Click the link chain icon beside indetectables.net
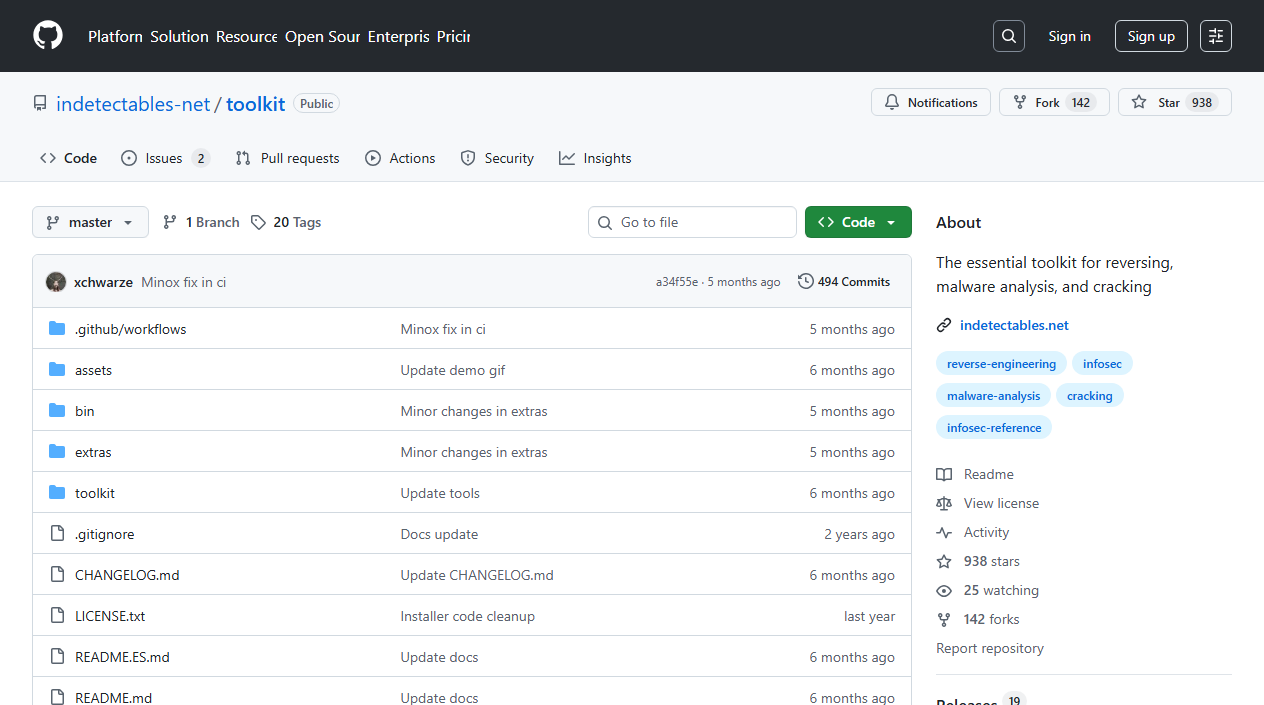Viewport: 1264px width, 705px height. [x=944, y=325]
